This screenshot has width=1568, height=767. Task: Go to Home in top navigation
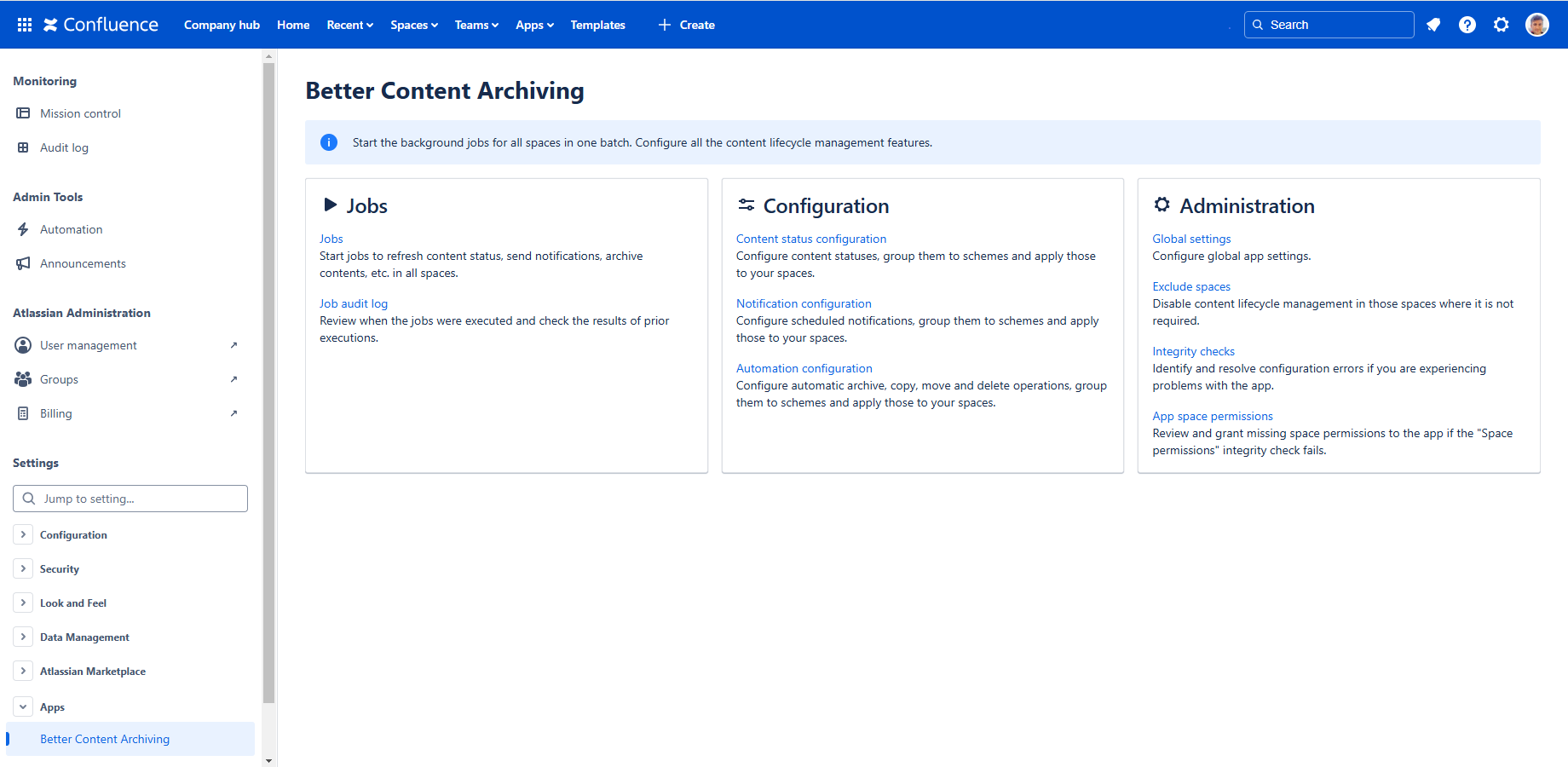point(293,25)
